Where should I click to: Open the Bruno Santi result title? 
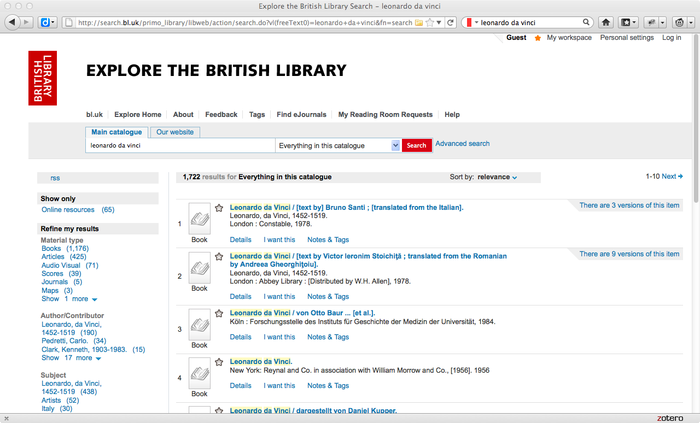[346, 207]
